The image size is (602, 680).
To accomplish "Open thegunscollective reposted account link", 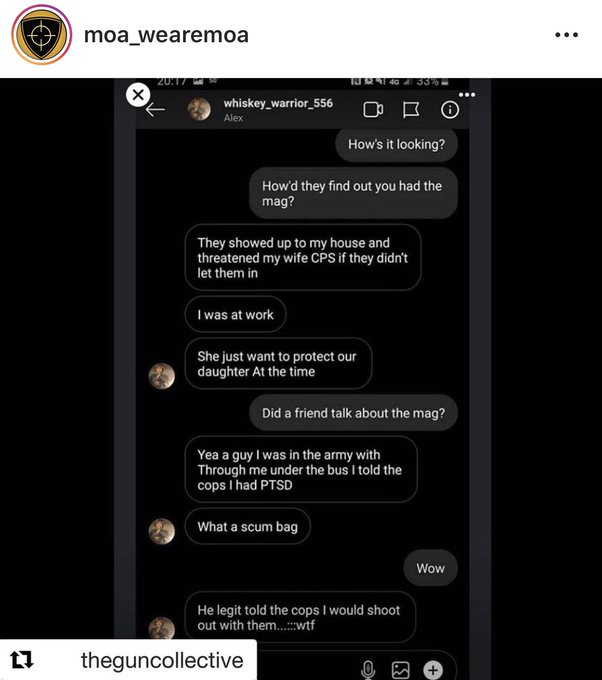I will coord(161,660).
